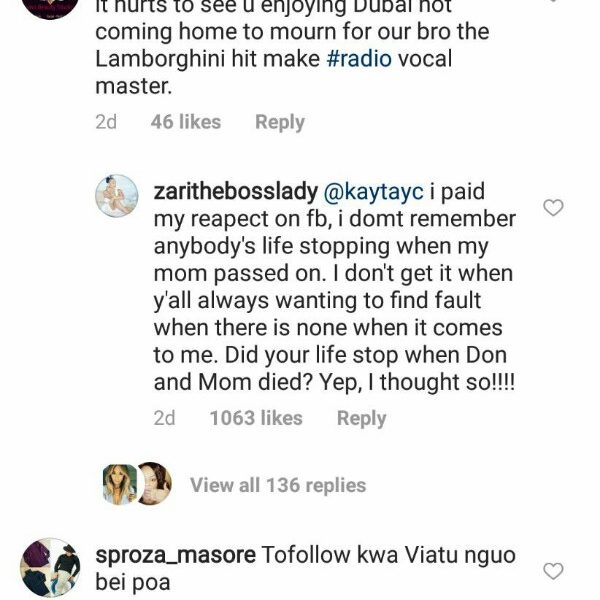
Task: Reply to zarithebosslady's comment
Action: (x=361, y=418)
